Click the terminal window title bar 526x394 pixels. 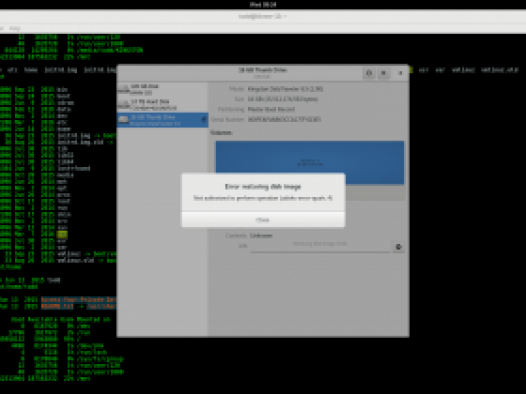[x=263, y=16]
